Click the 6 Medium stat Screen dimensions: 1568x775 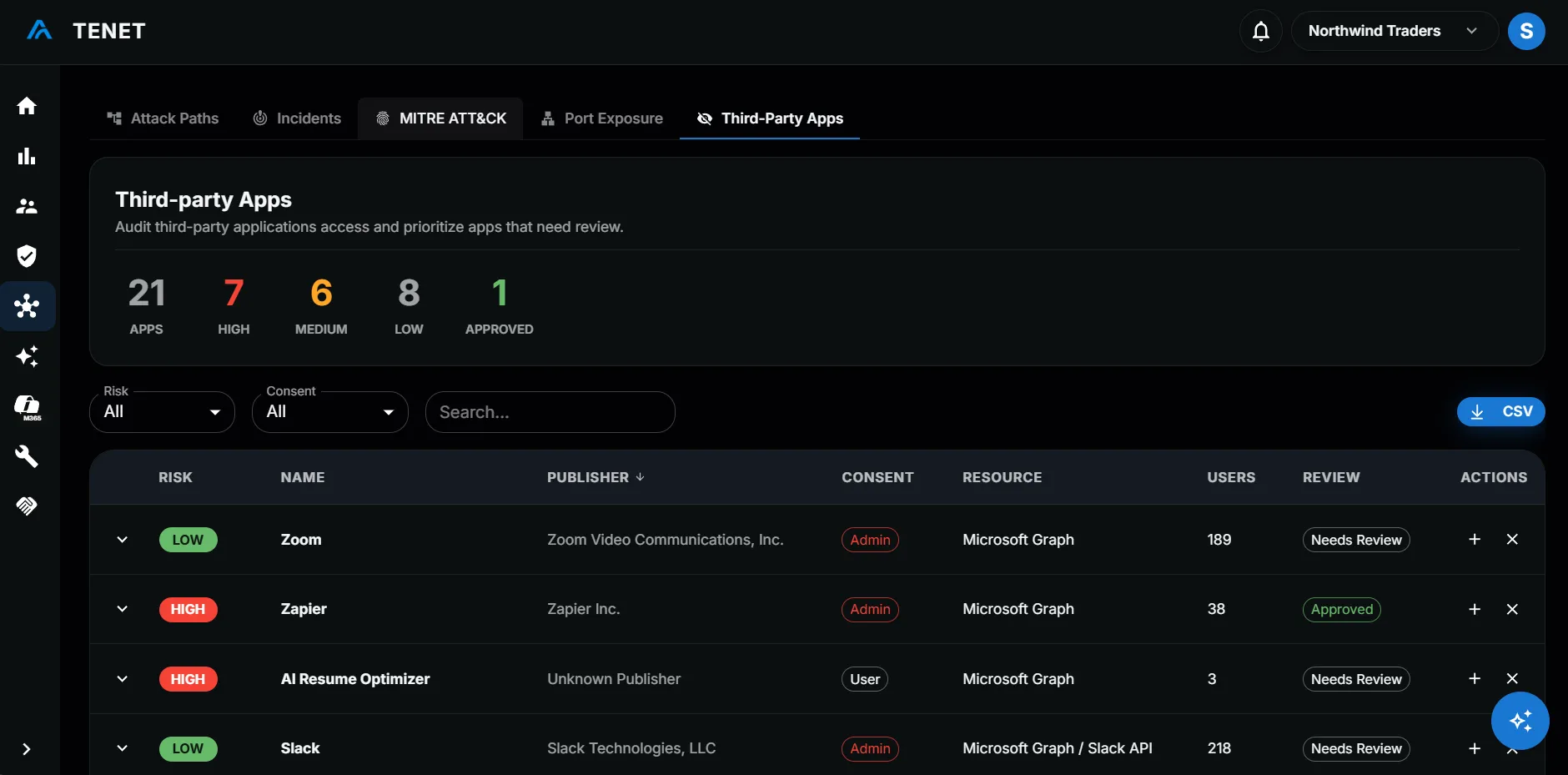[x=321, y=306]
